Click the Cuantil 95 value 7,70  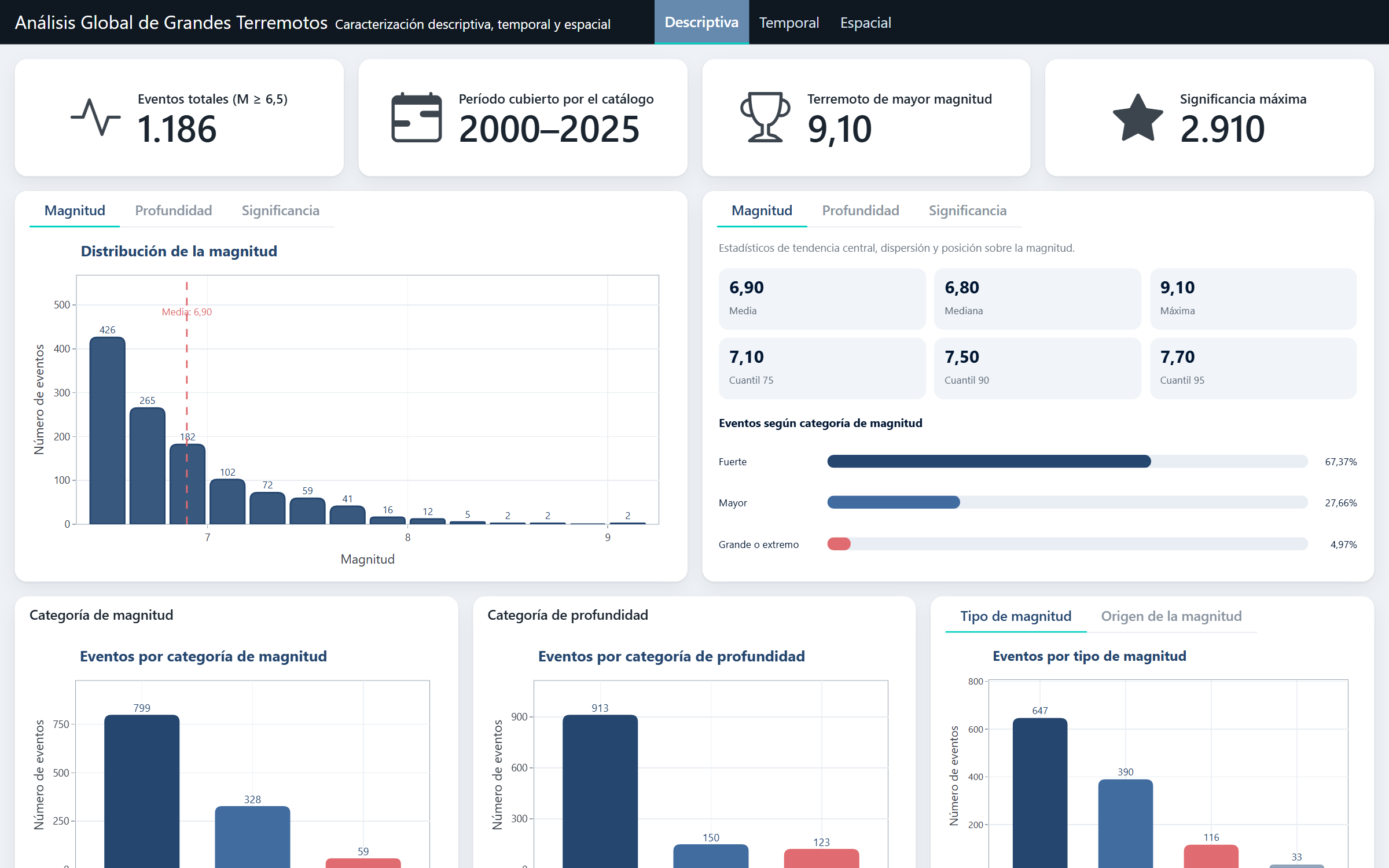click(1177, 357)
